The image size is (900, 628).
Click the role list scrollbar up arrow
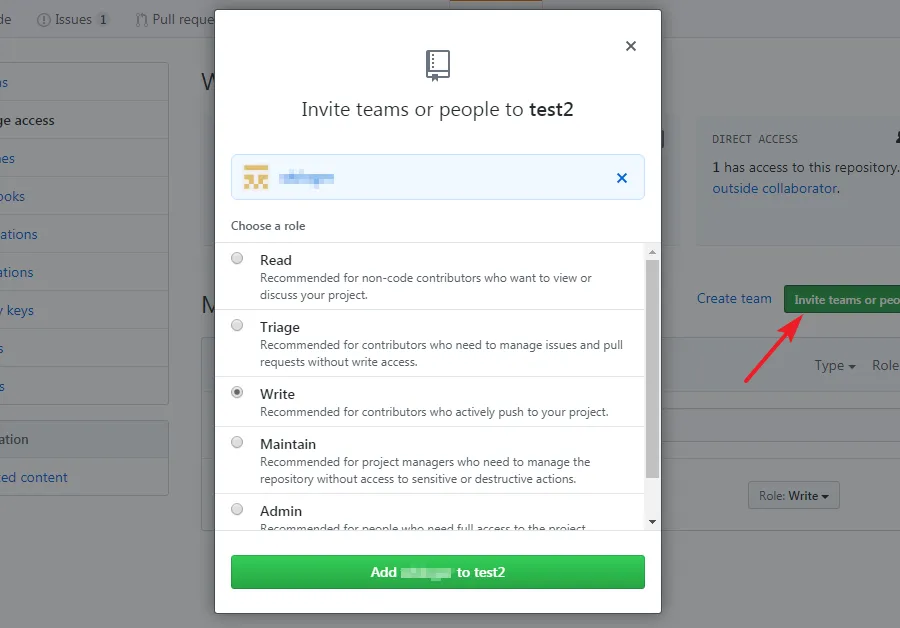[653, 252]
